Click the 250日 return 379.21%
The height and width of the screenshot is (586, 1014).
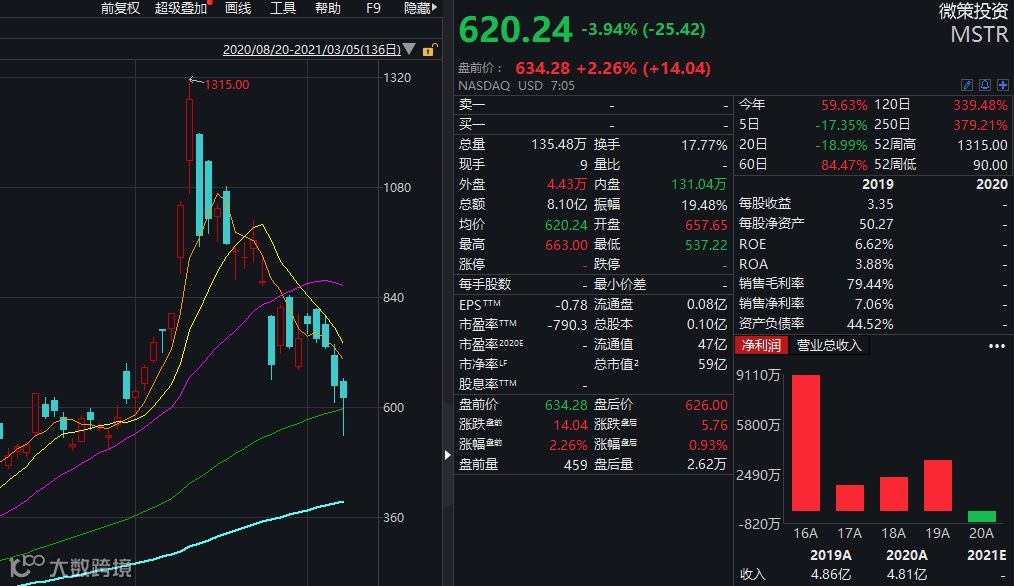(x=980, y=125)
